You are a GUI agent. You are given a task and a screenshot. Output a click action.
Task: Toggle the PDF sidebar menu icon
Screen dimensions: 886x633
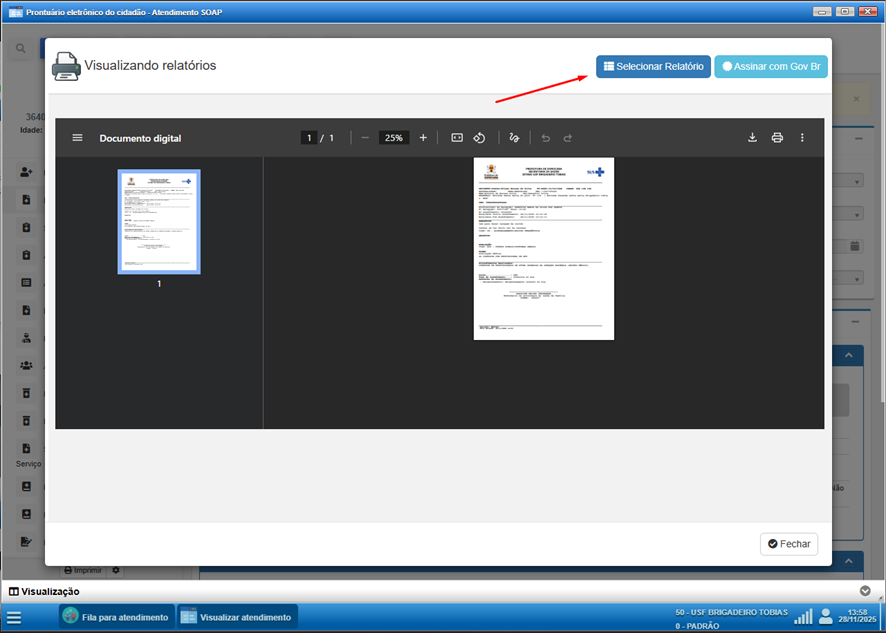click(77, 138)
